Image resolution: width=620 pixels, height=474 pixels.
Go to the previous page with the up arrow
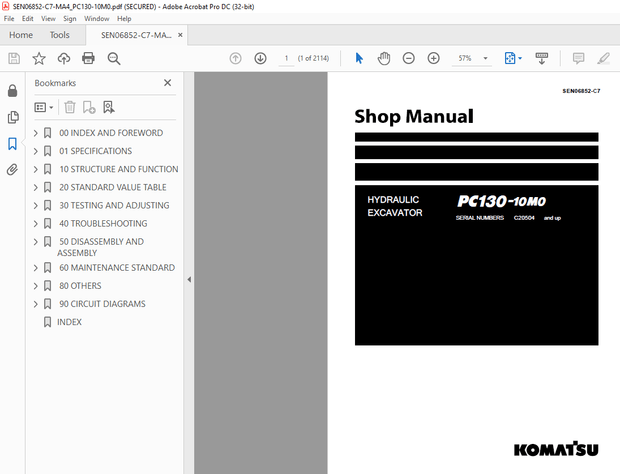point(235,59)
